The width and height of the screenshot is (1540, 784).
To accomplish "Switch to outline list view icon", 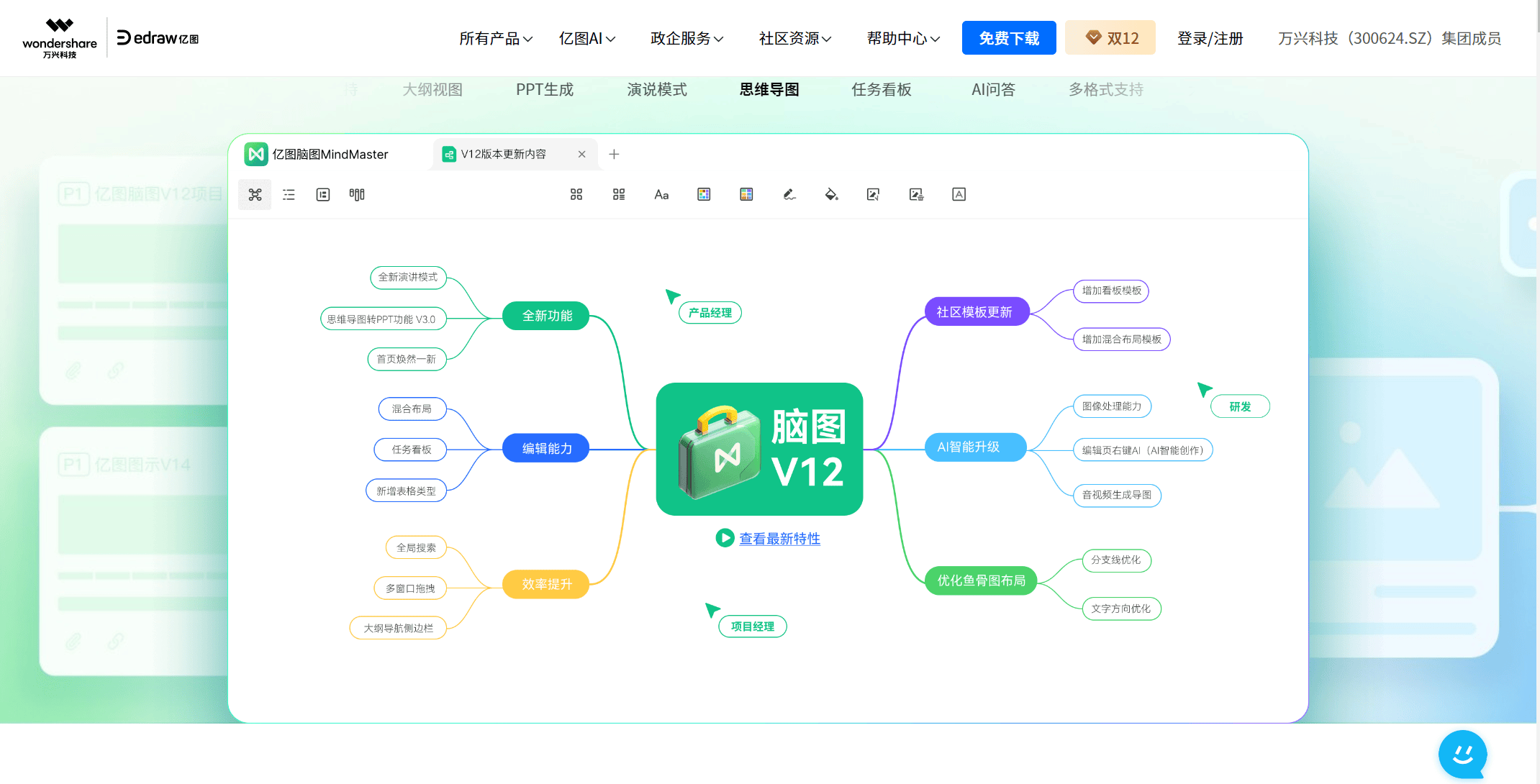I will pyautogui.click(x=289, y=195).
